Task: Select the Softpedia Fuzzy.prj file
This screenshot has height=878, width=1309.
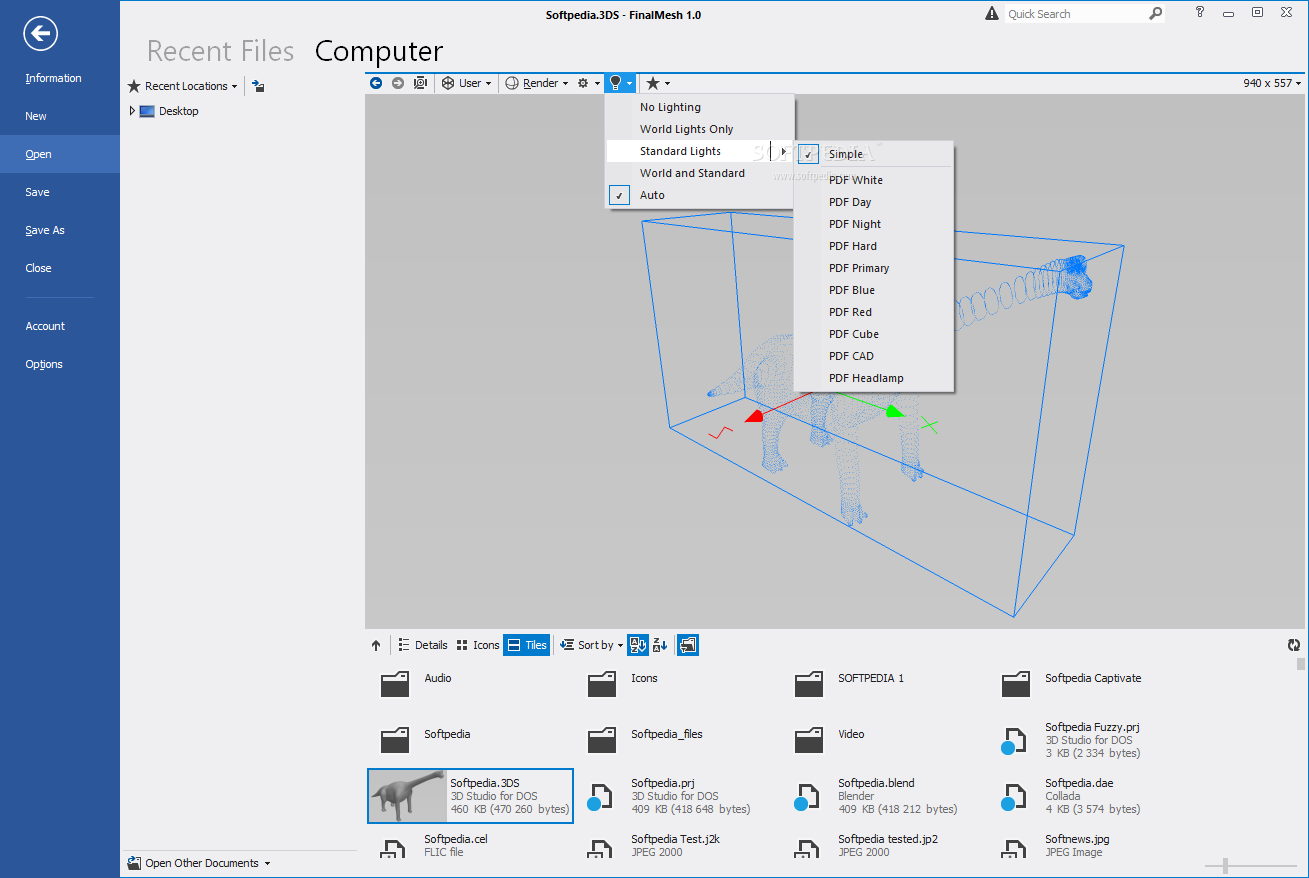Action: (1071, 740)
